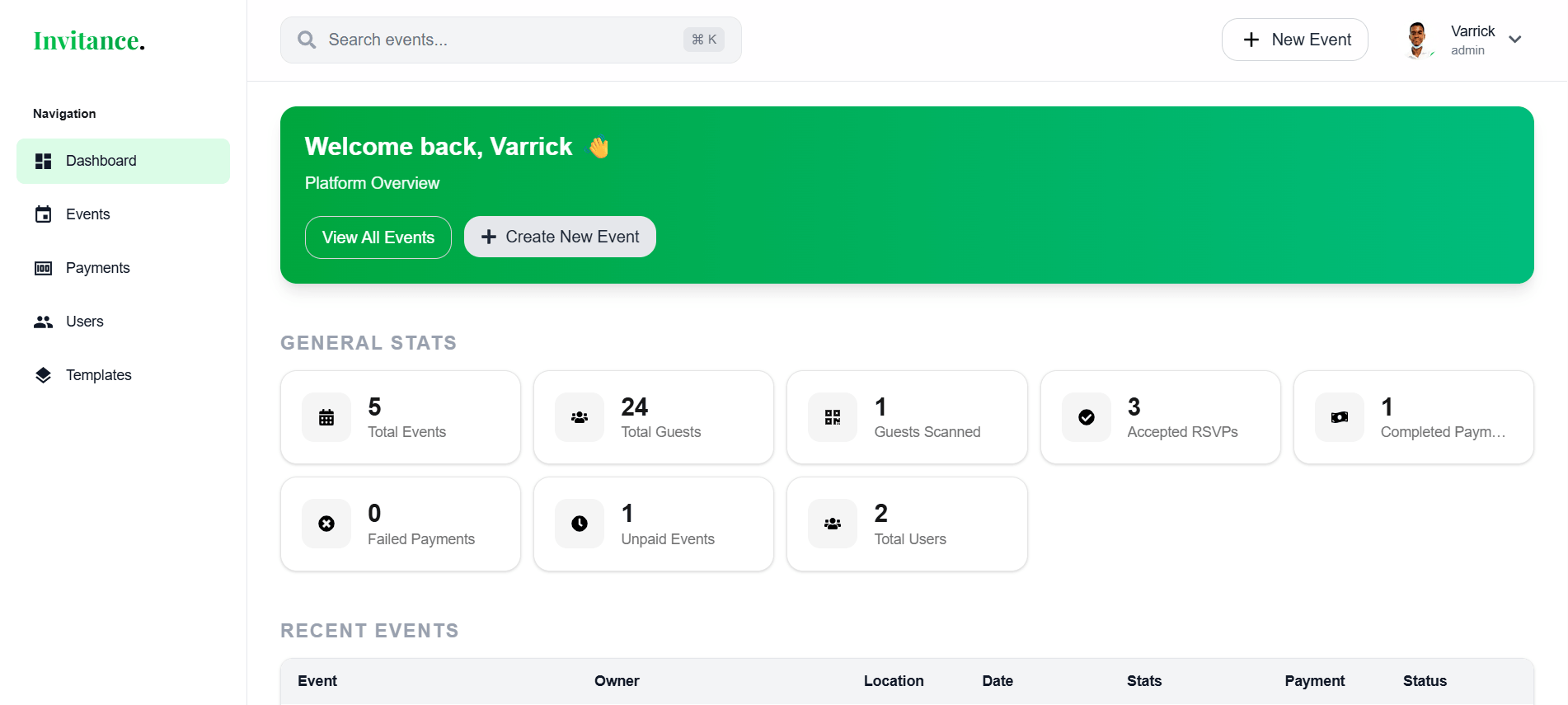
Task: Click the Total Events calendar icon
Action: (x=326, y=417)
